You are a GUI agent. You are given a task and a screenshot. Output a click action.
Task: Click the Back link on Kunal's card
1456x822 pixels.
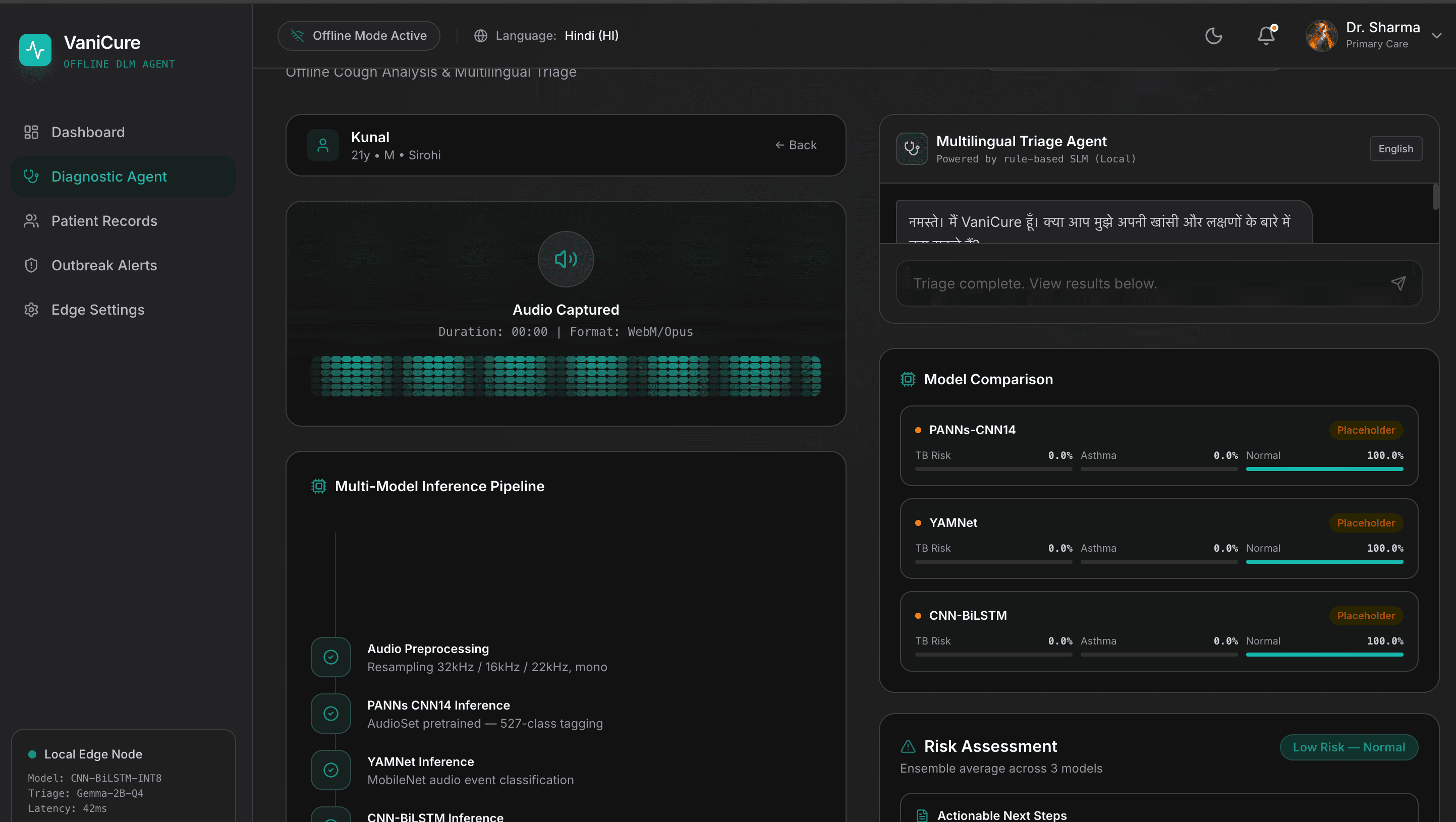796,145
